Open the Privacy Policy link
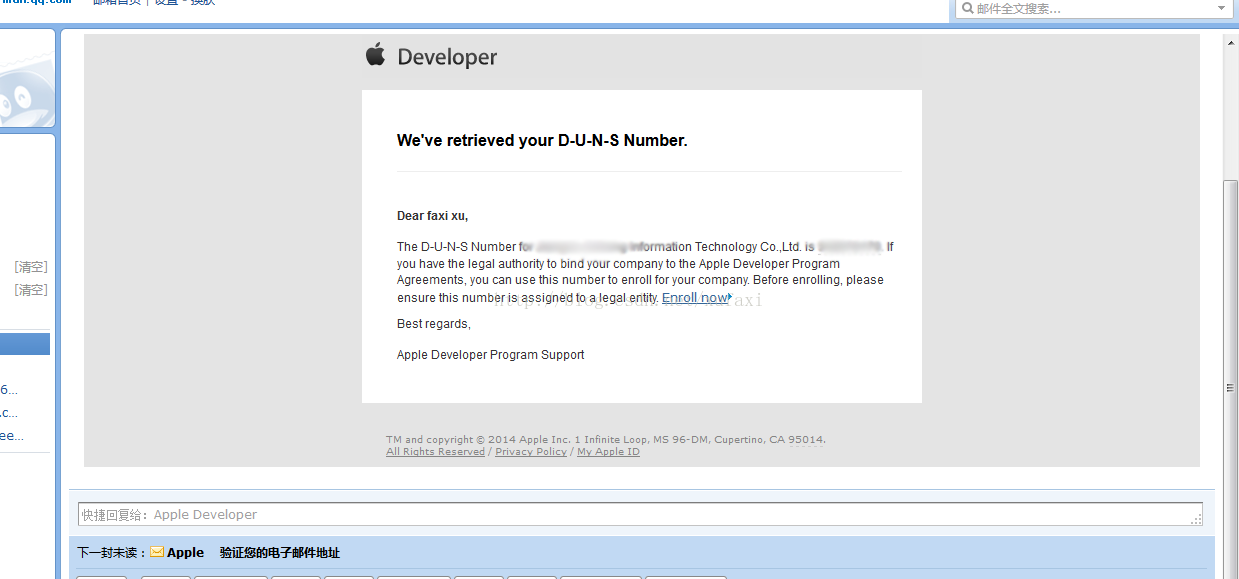The width and height of the screenshot is (1239, 579). tap(531, 452)
